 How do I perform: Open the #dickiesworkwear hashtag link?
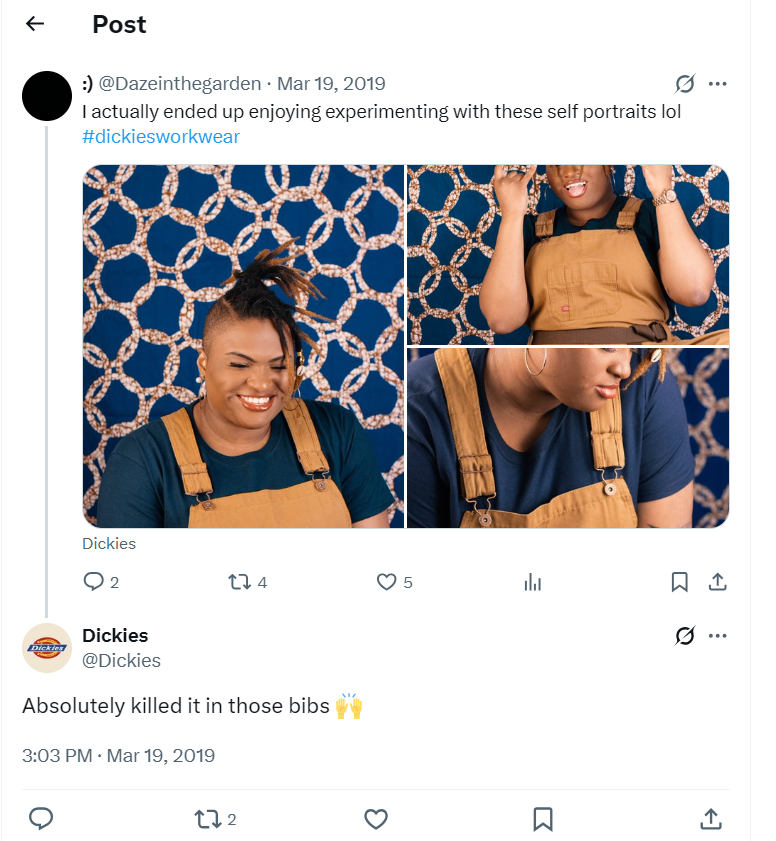click(x=161, y=137)
